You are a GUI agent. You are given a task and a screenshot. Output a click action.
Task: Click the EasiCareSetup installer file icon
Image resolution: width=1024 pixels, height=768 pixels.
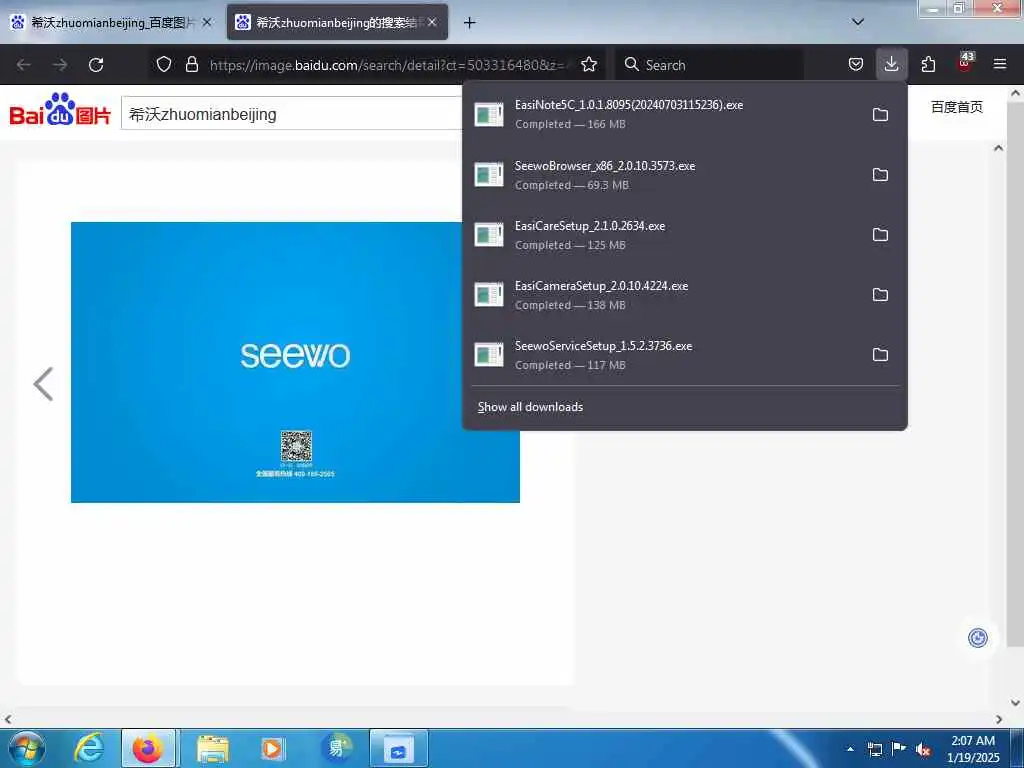tap(489, 234)
